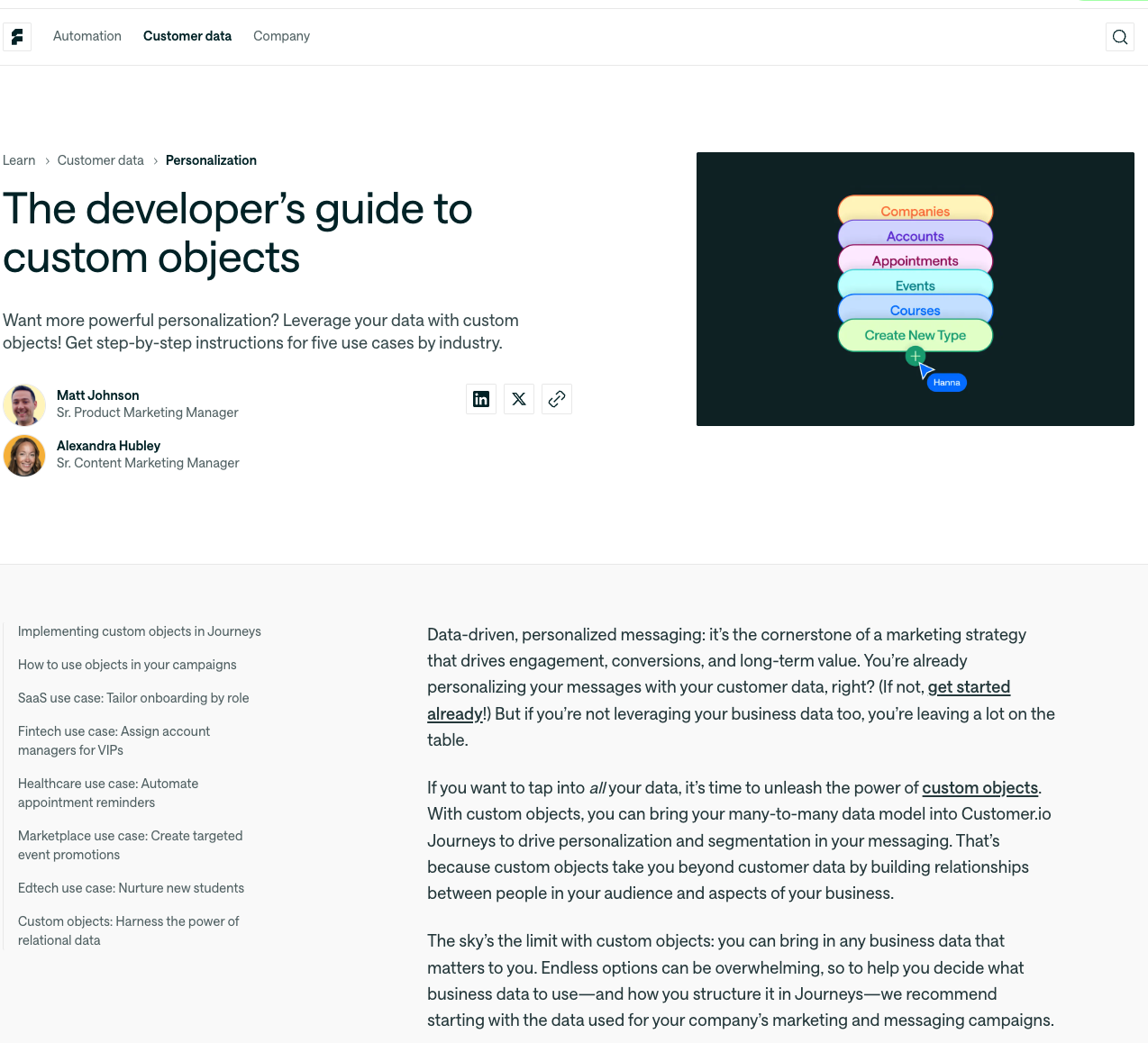Open Matt Johnson author name
Viewport: 1148px width, 1043px height.
tap(98, 395)
